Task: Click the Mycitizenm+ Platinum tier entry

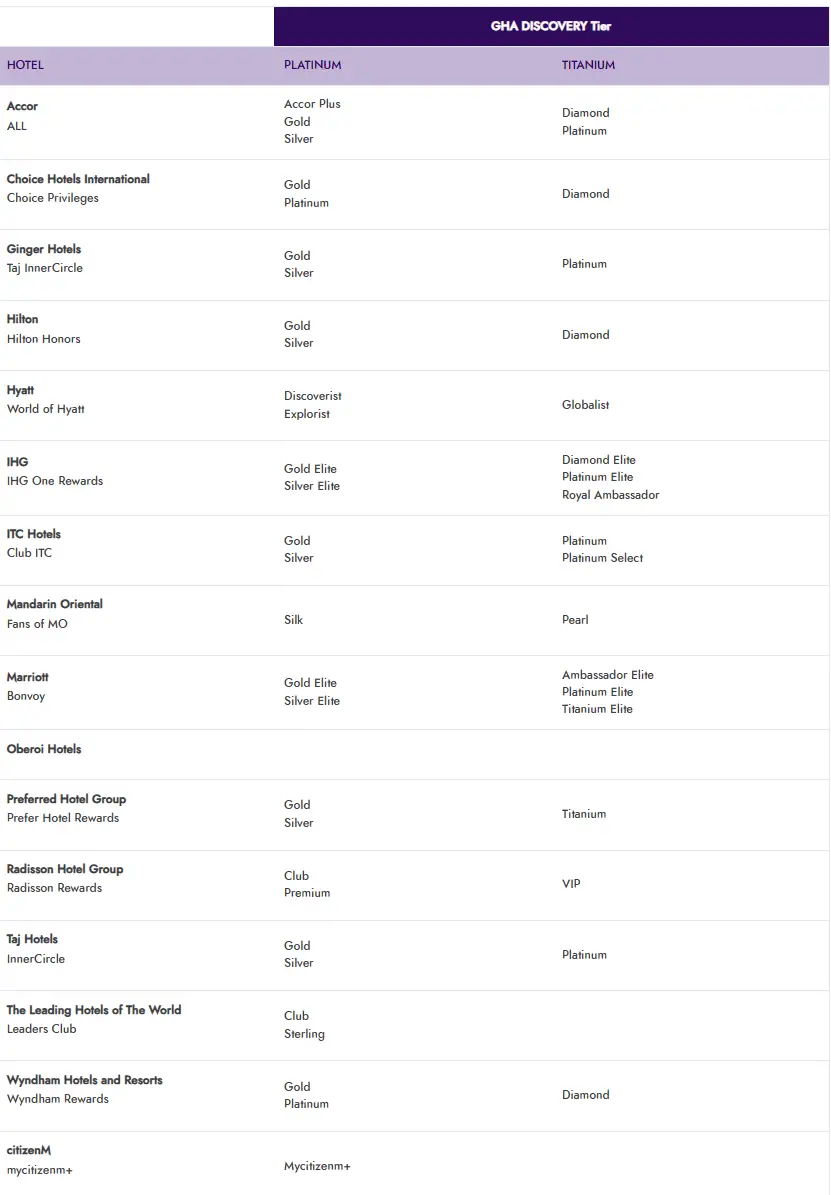Action: [317, 1166]
